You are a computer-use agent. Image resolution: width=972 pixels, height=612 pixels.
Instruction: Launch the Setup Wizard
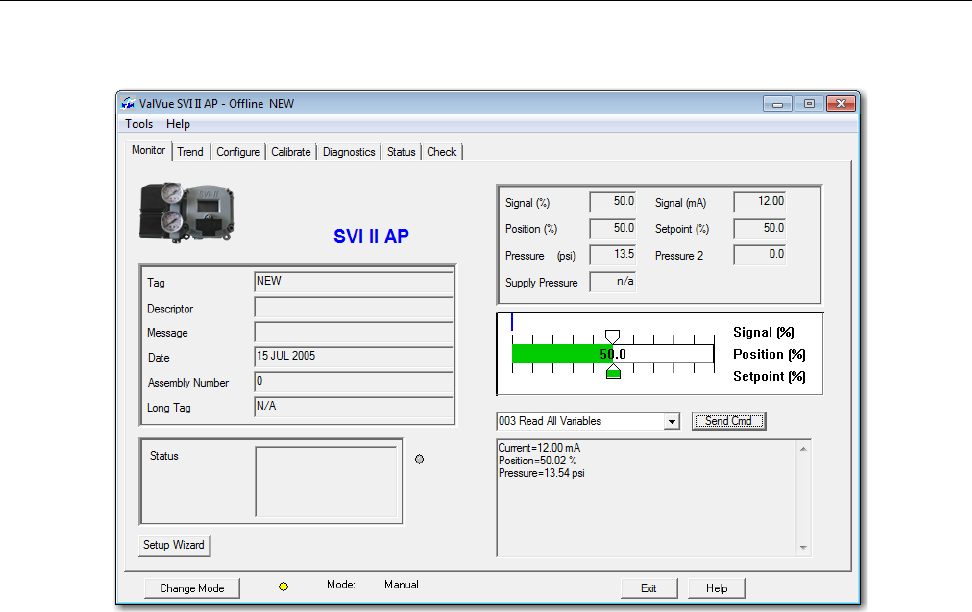point(174,545)
